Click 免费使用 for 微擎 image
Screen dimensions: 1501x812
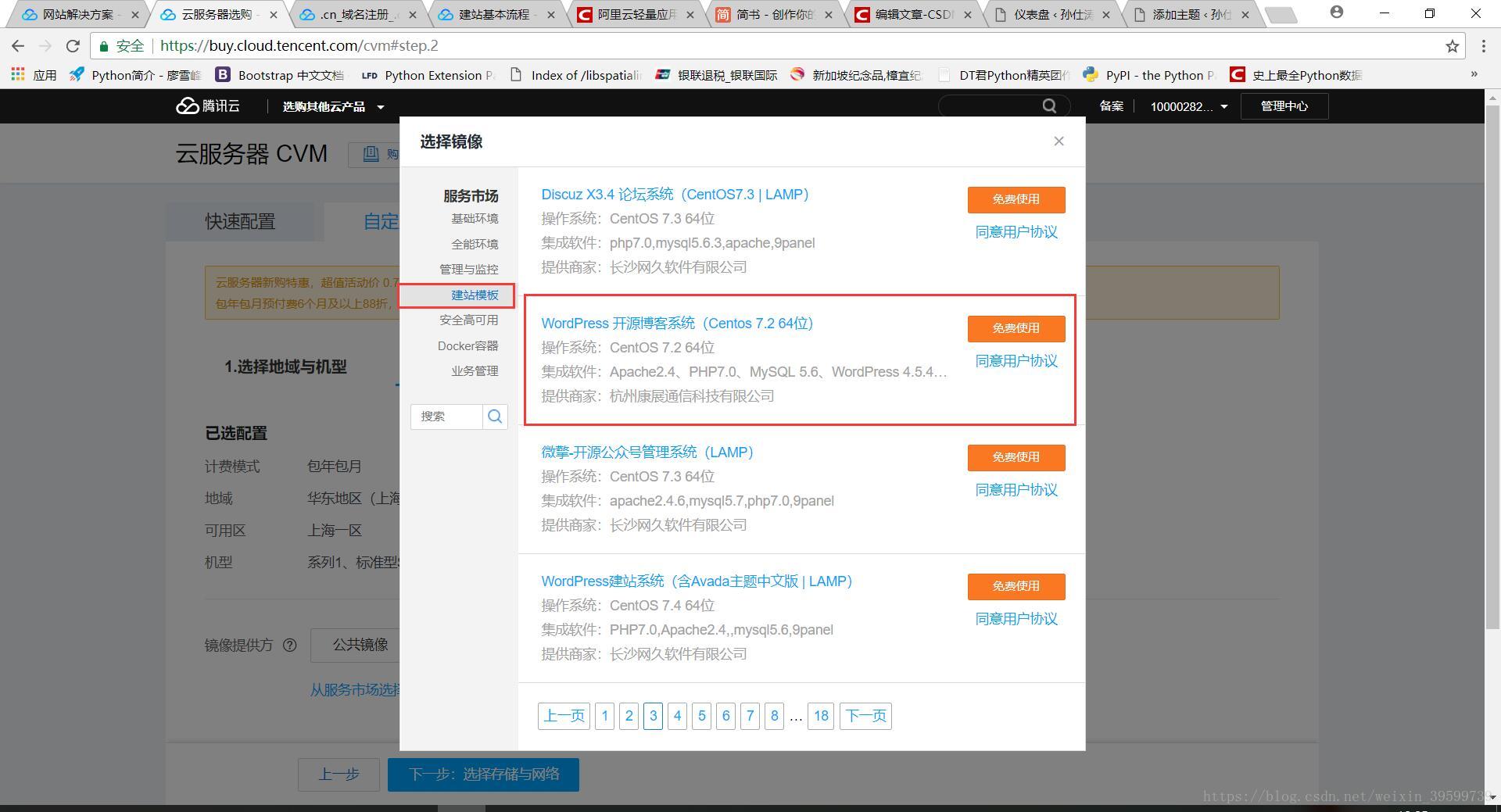click(x=1016, y=457)
